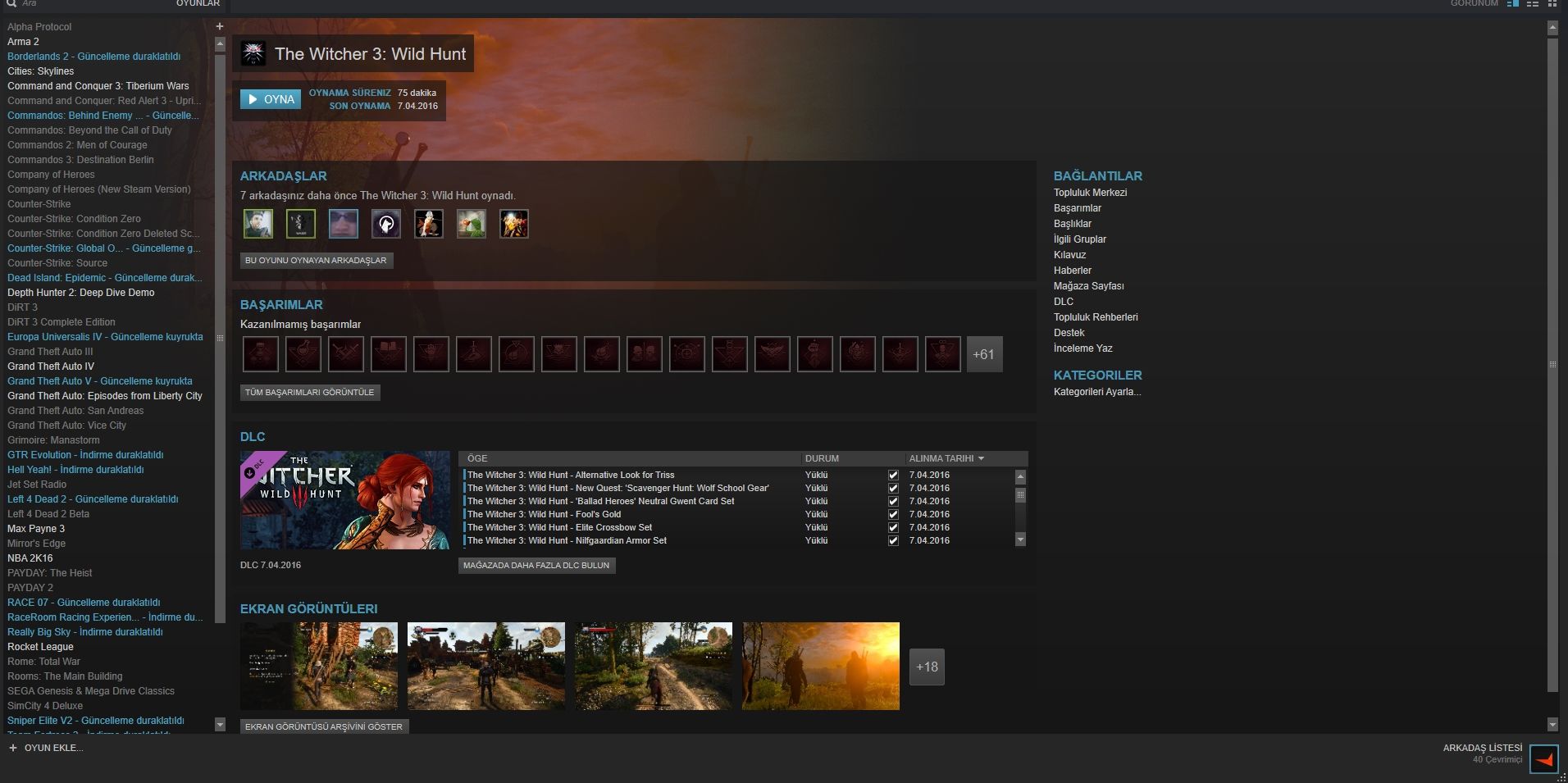Show the +61 more achievements tile
This screenshot has width=1568, height=783.
coord(985,354)
